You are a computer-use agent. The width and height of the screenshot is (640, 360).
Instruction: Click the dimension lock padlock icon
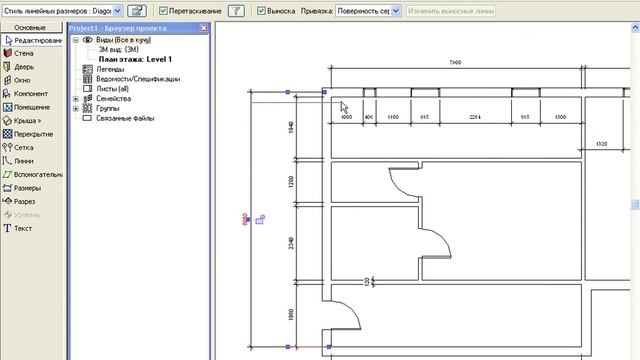click(260, 220)
